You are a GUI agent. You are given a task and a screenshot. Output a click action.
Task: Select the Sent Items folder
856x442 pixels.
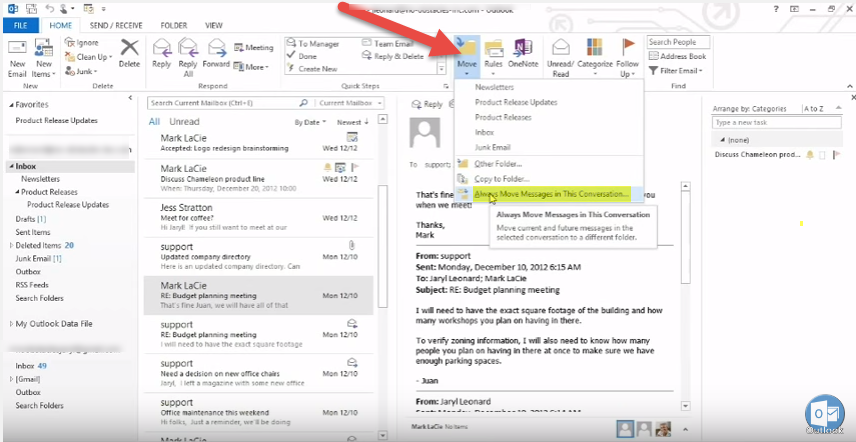click(x=33, y=232)
